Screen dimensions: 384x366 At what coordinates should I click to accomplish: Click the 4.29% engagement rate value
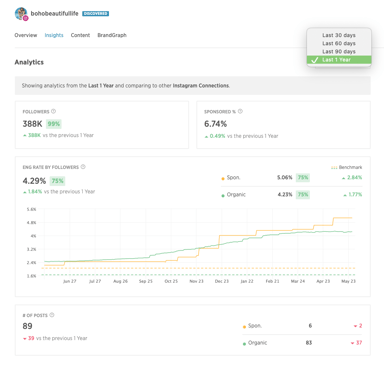(x=34, y=181)
